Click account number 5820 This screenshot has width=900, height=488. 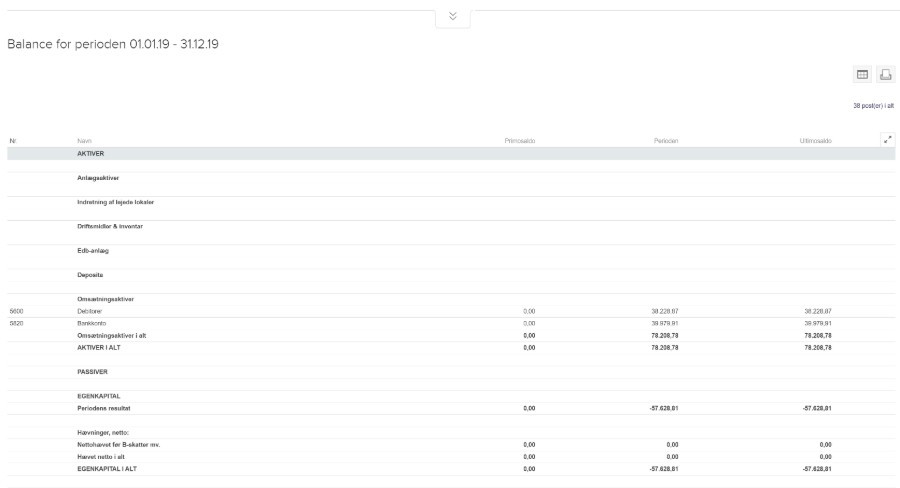(x=16, y=323)
